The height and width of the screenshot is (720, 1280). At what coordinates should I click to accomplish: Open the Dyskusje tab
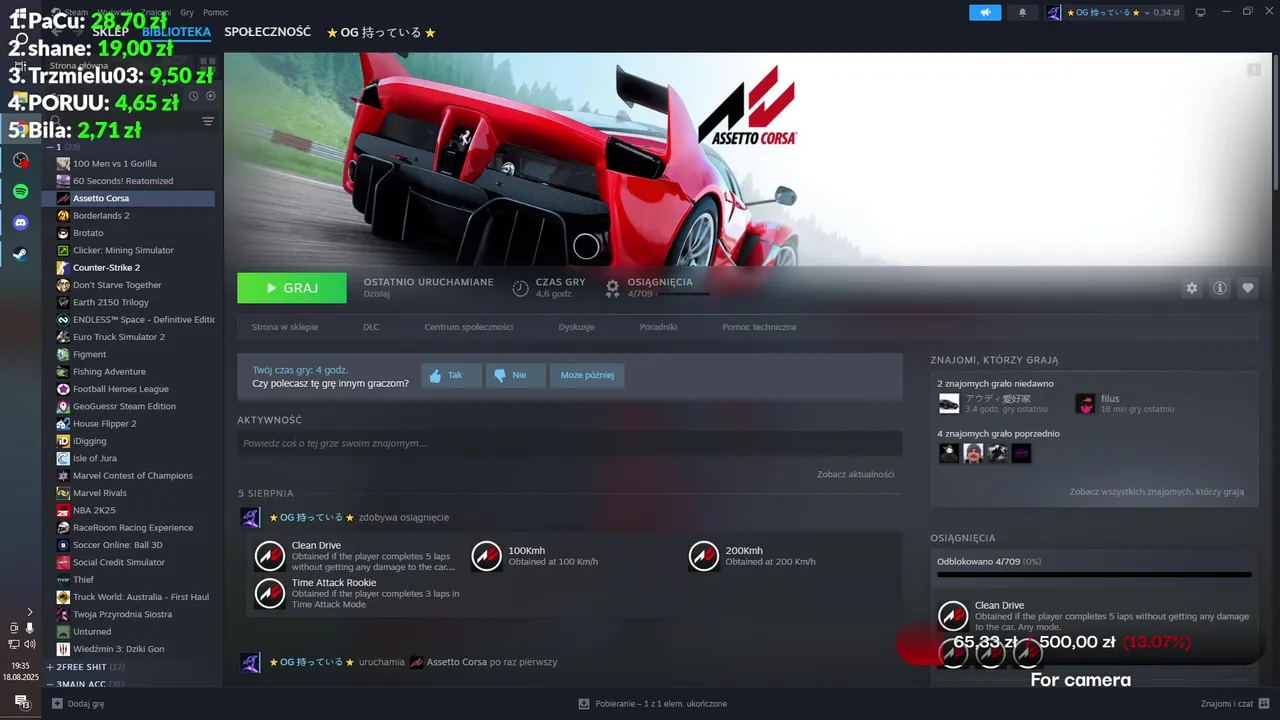(x=576, y=327)
